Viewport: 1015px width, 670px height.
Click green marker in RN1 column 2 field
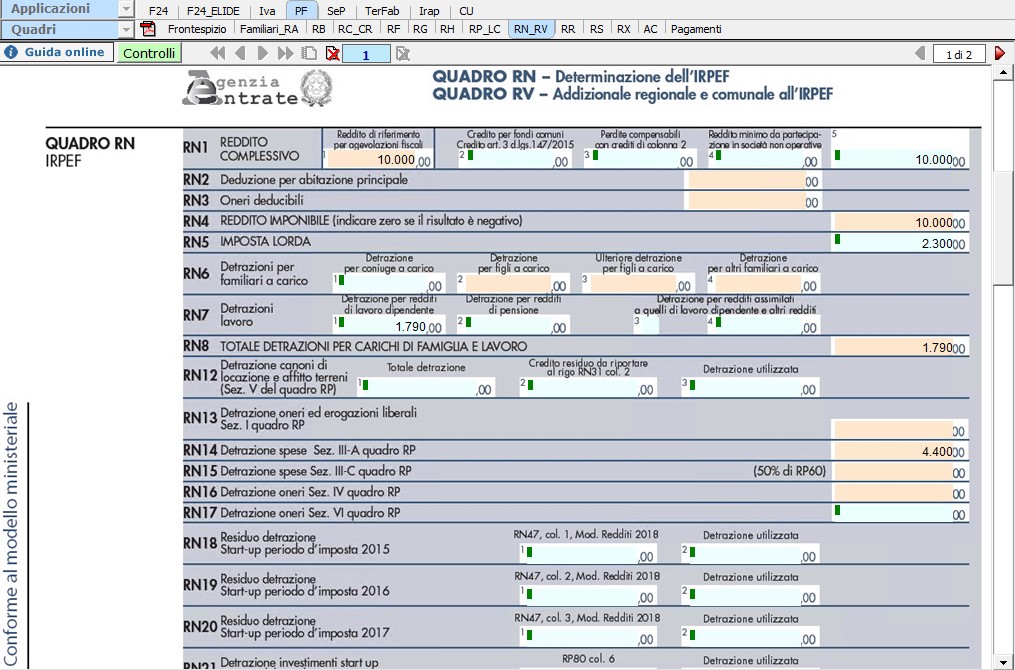coord(471,155)
